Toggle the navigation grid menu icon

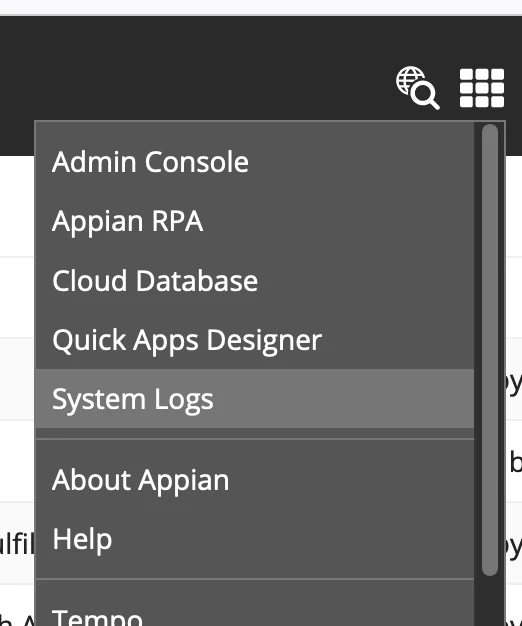click(482, 88)
